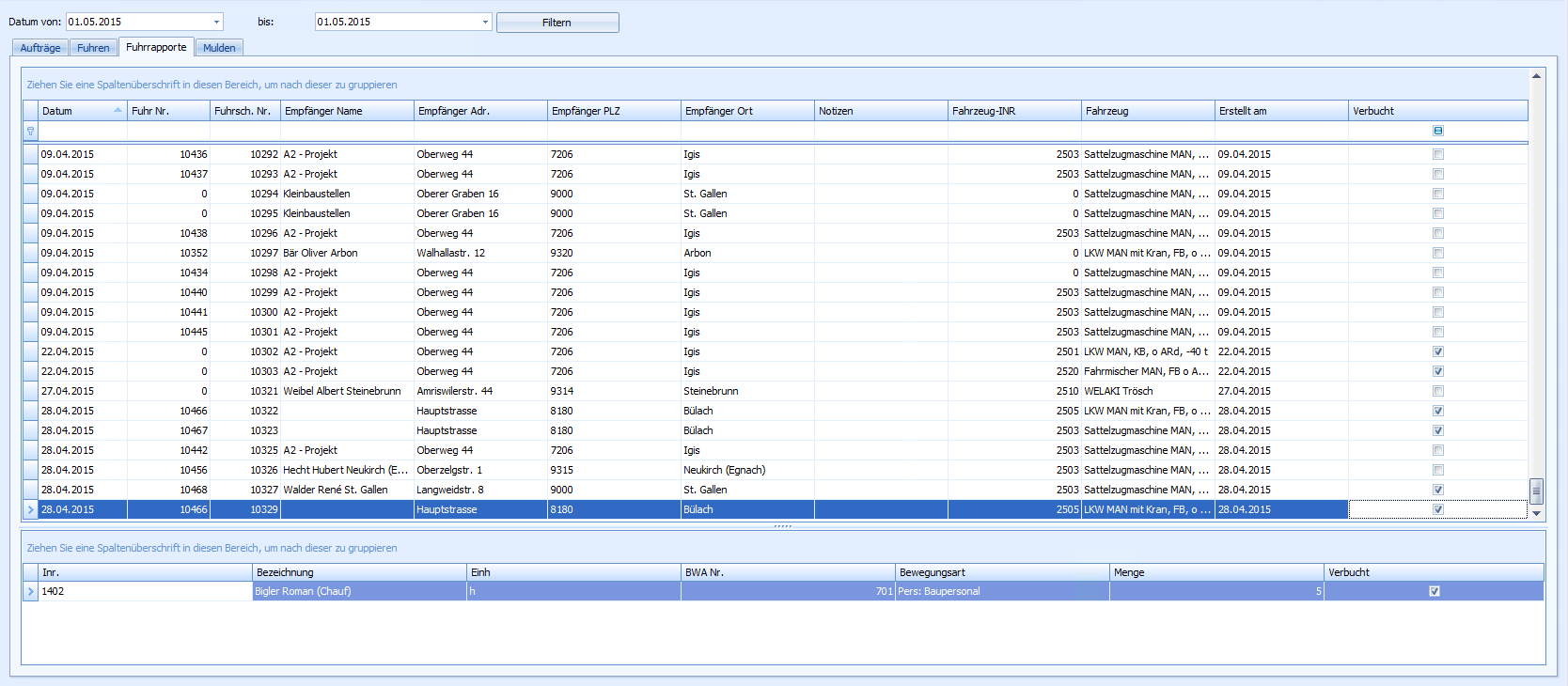The width and height of the screenshot is (1568, 686).
Task: Toggle Verbucht checkbox for Fuhrsch. Nr. 10302
Action: click(1438, 351)
